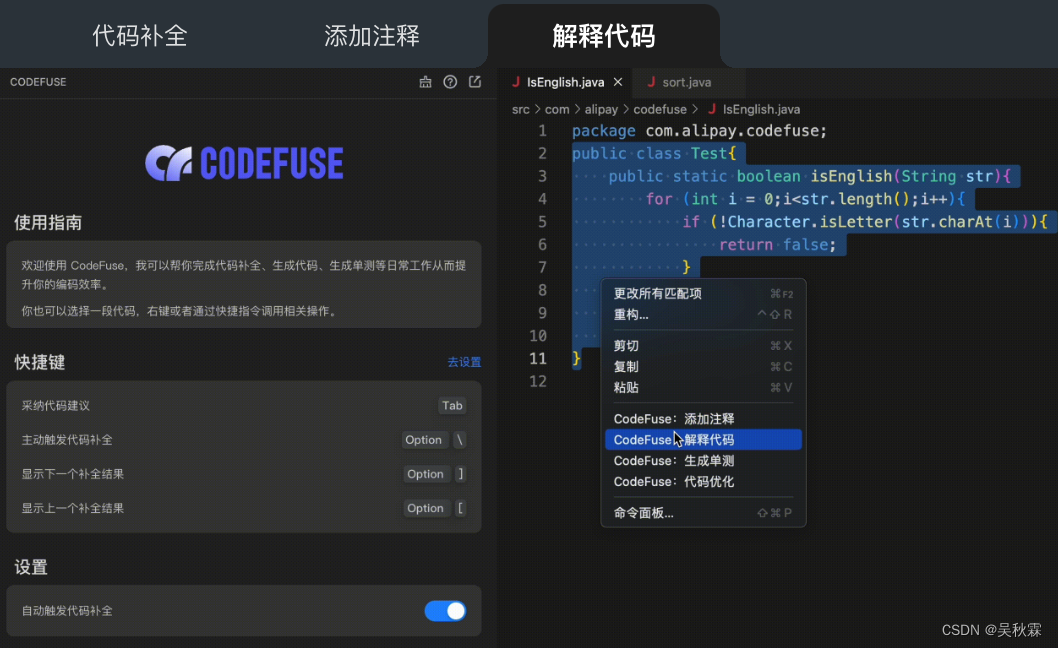The width and height of the screenshot is (1058, 648).
Task: Click the Java file icon on IsEnglish.java tab
Action: 516,82
